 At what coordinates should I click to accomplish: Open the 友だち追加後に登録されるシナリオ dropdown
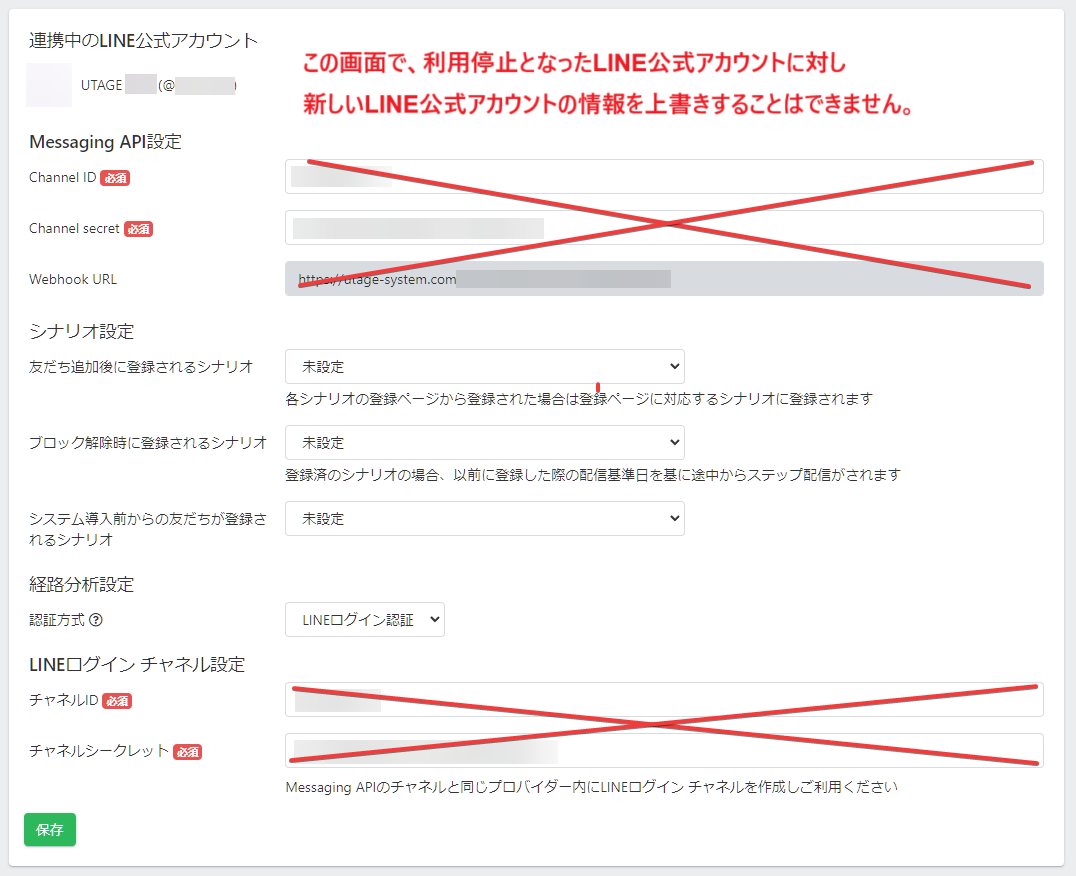[x=484, y=367]
